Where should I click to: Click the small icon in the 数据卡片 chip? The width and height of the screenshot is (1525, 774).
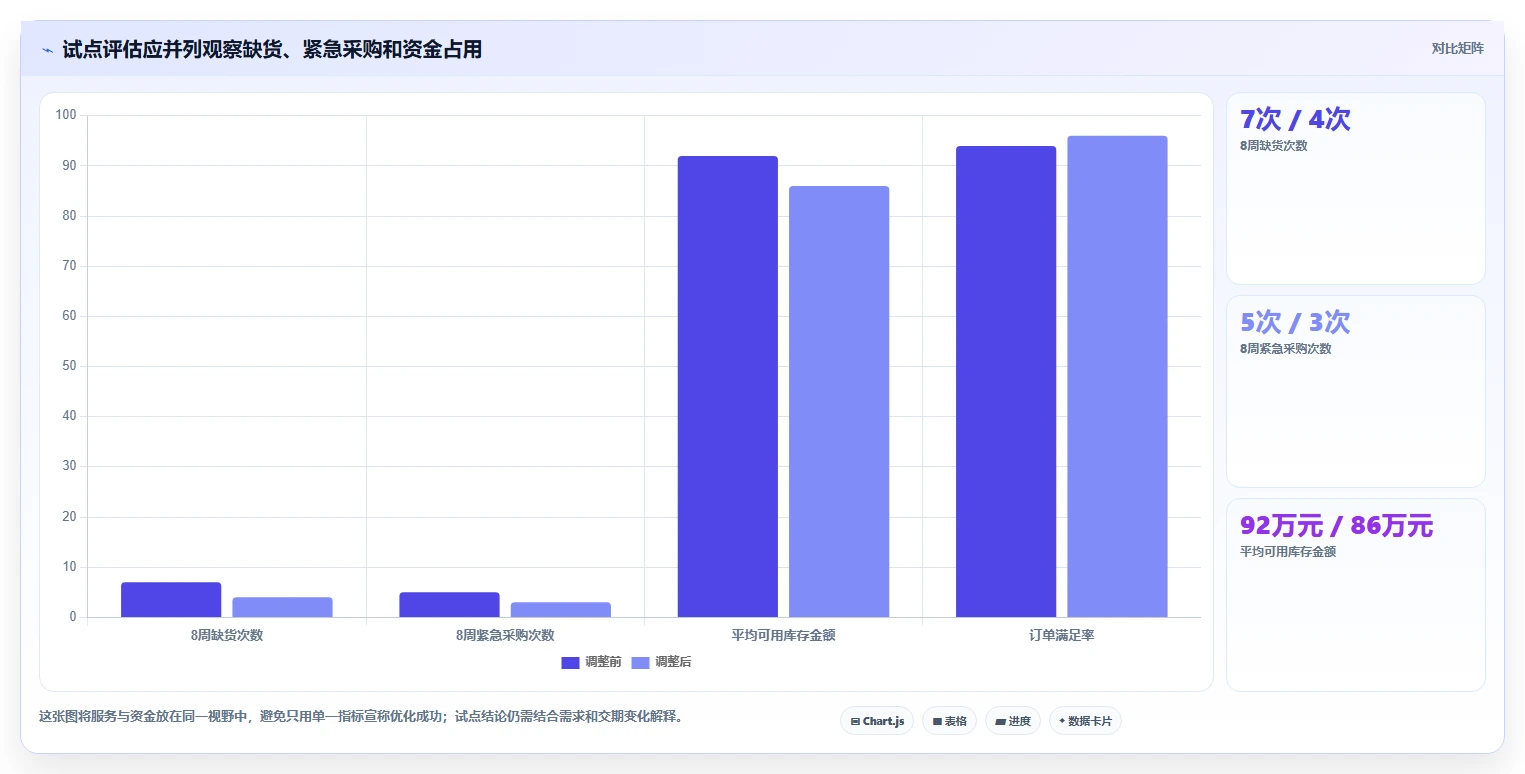(1062, 721)
